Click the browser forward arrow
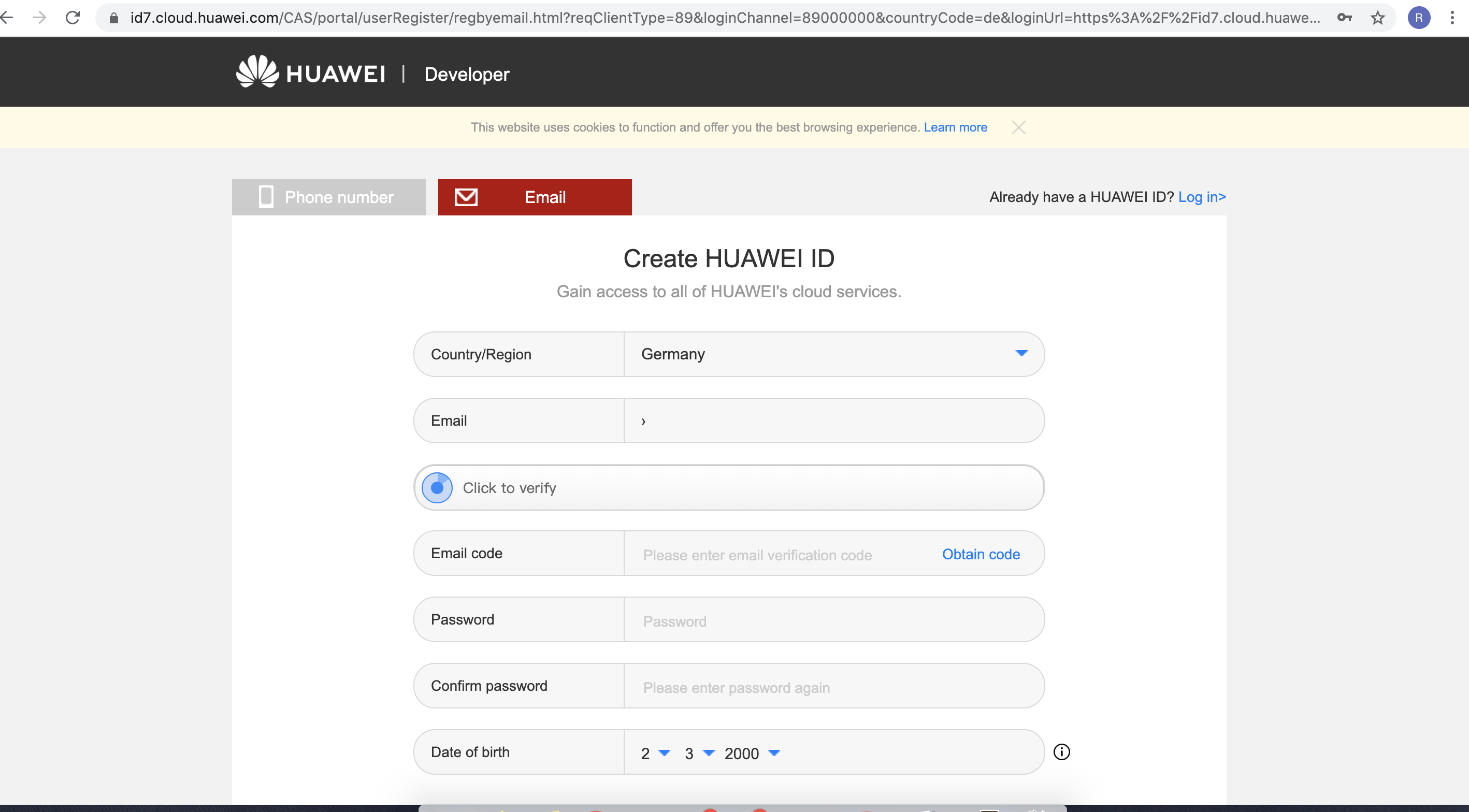The width and height of the screenshot is (1469, 812). tap(39, 18)
